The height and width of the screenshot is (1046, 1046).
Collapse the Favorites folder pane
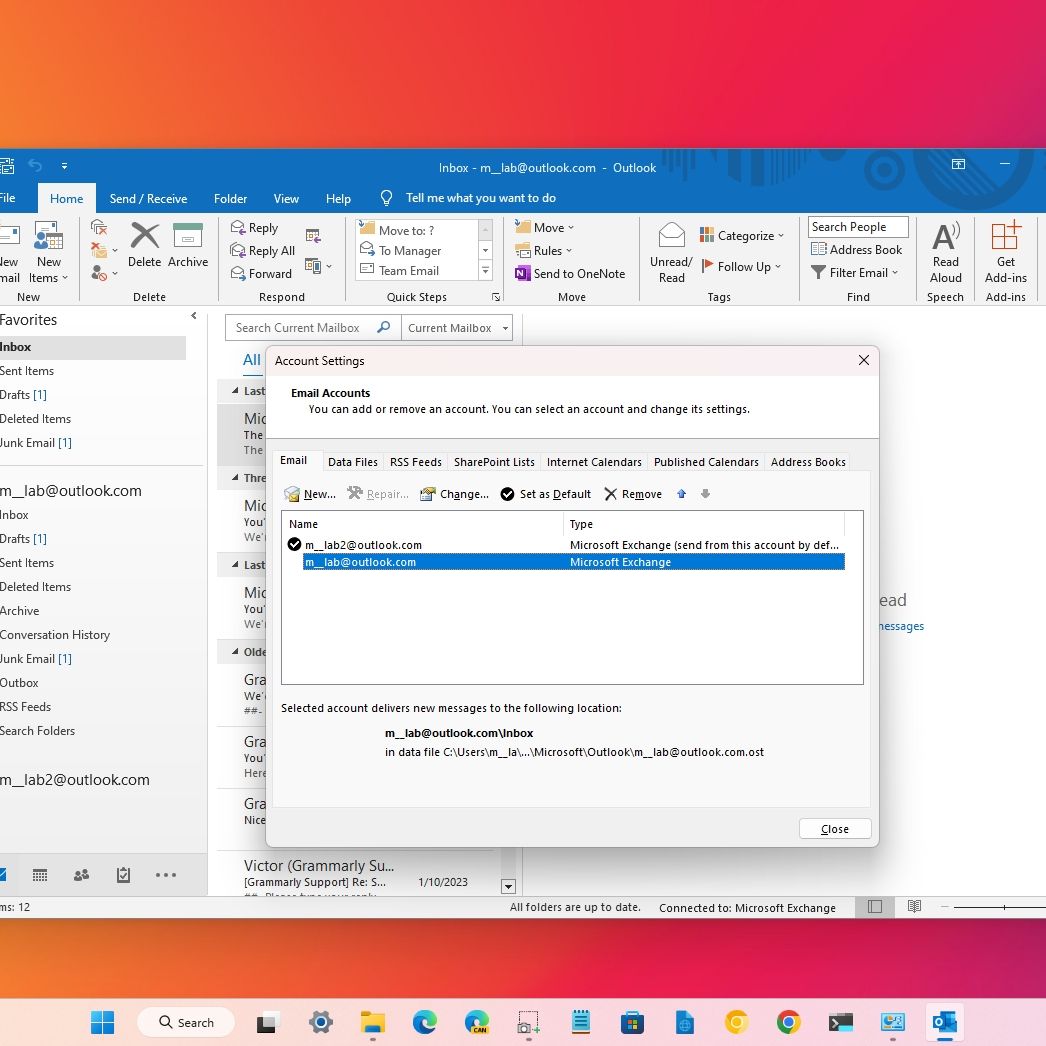(x=194, y=316)
